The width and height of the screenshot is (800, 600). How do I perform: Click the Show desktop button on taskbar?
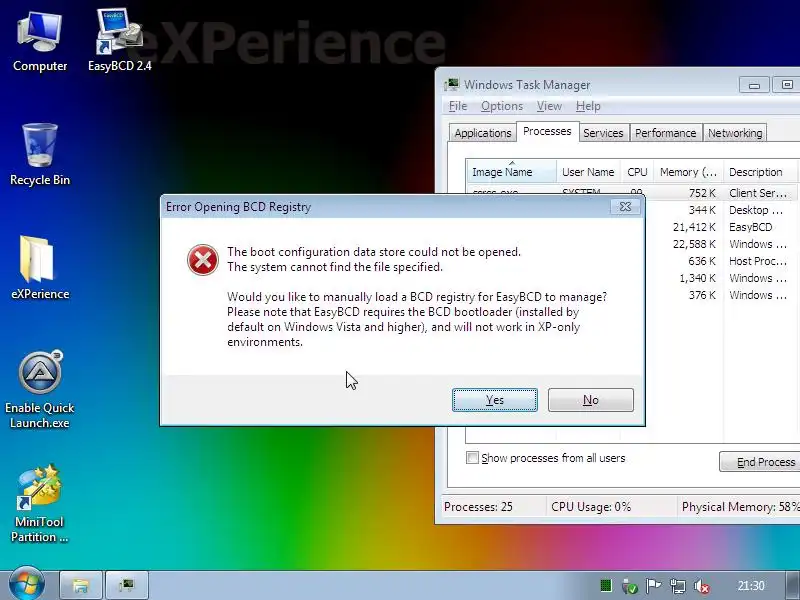coord(792,585)
